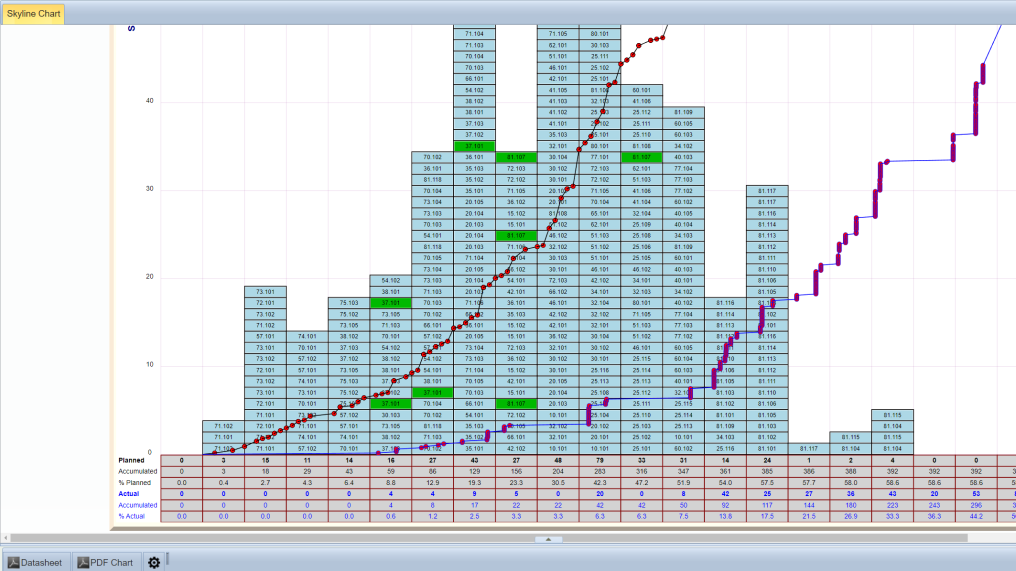The height and width of the screenshot is (571, 1016).
Task: Click % Planned value '12.9'
Action: tap(432, 483)
